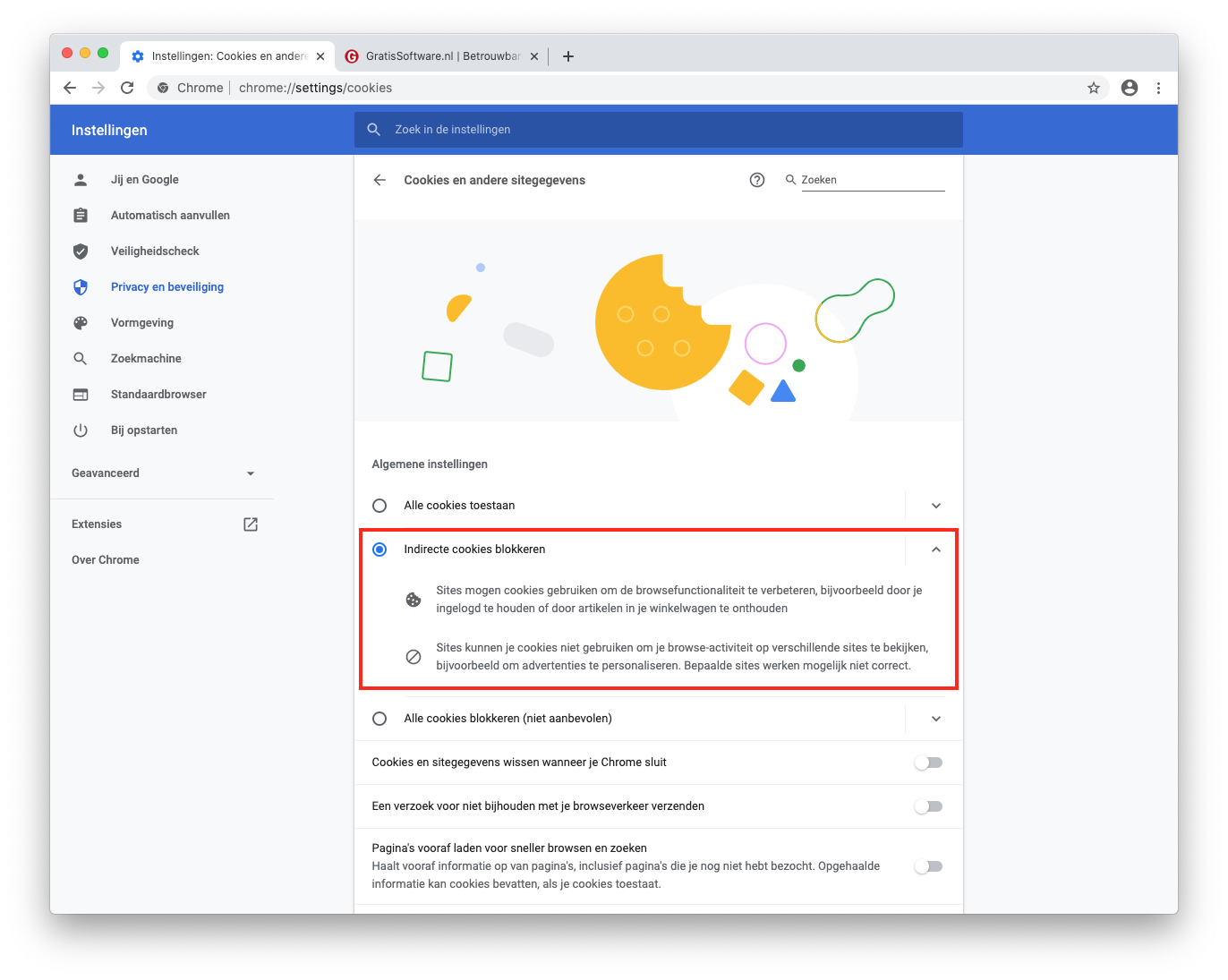Viewport: 1228px width, 980px height.
Task: Select Alle cookies blokkeren radio option
Action: coord(379,719)
